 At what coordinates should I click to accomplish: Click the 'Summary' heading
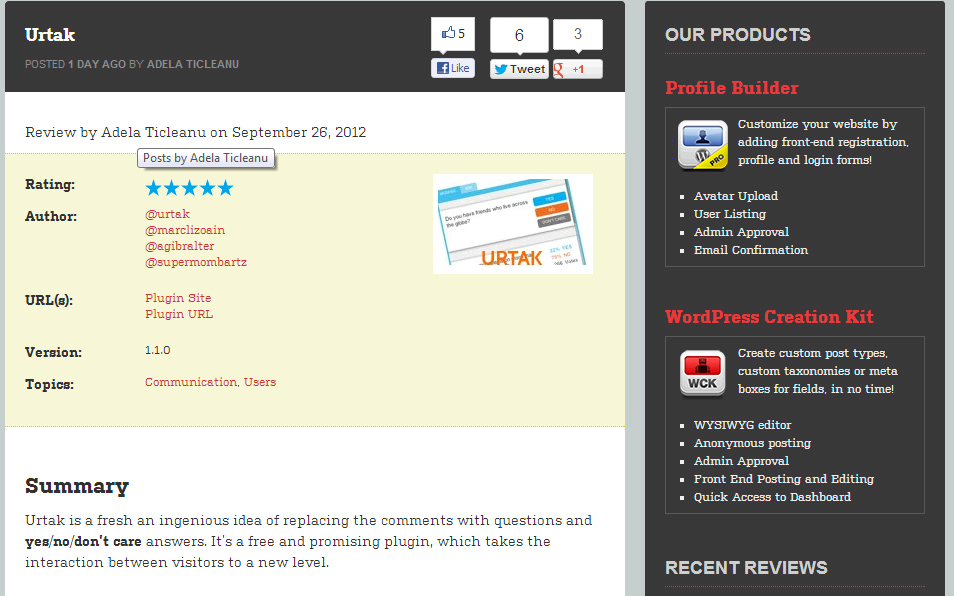77,486
